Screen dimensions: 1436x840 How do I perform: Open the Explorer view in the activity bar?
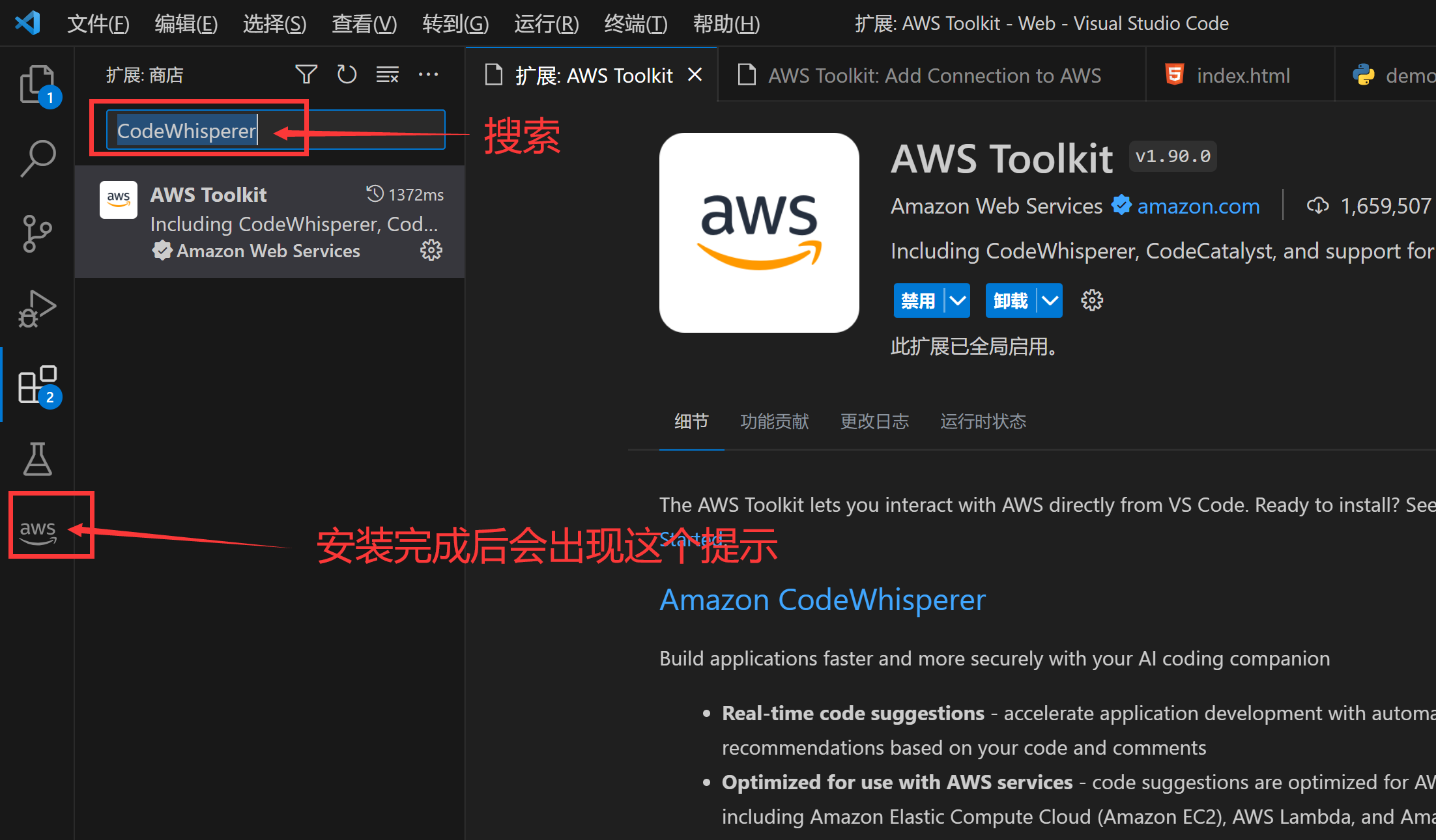tap(37, 85)
